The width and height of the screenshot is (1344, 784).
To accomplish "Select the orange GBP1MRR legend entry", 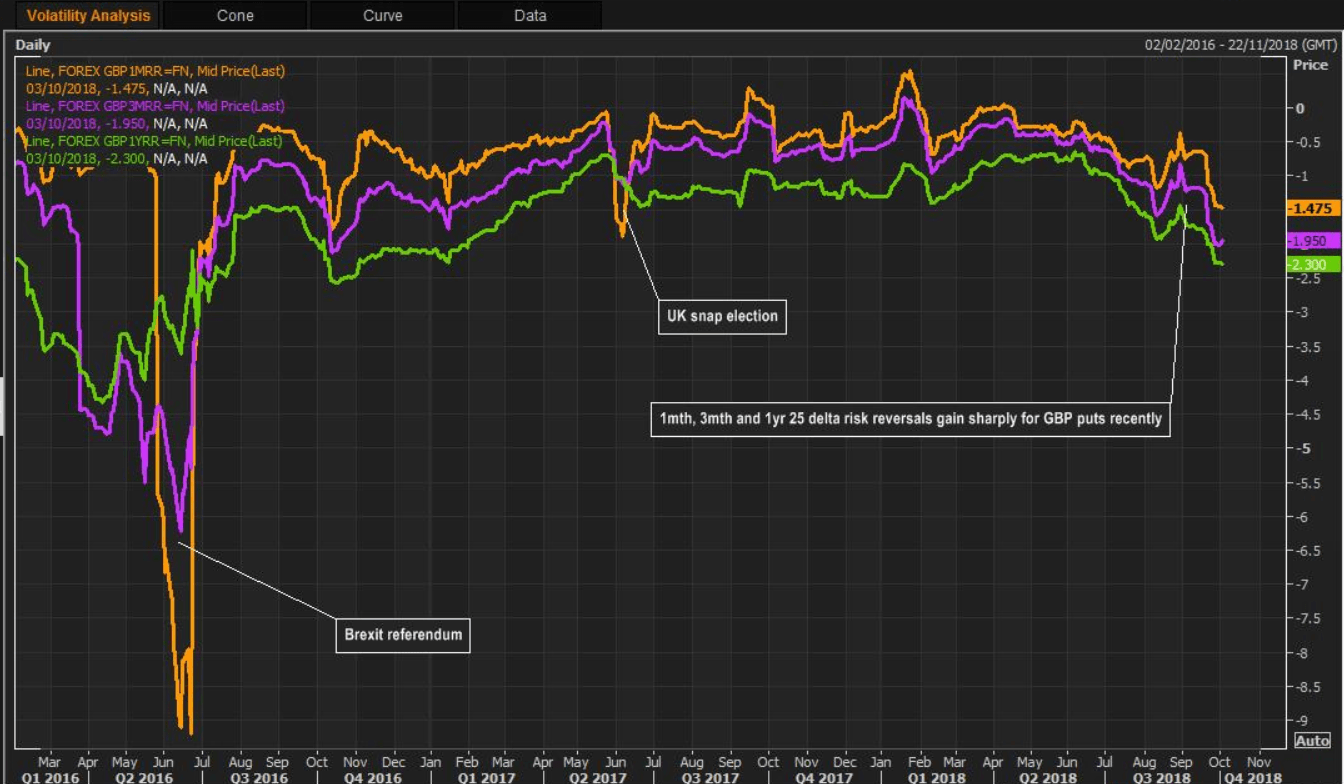I will tap(155, 72).
